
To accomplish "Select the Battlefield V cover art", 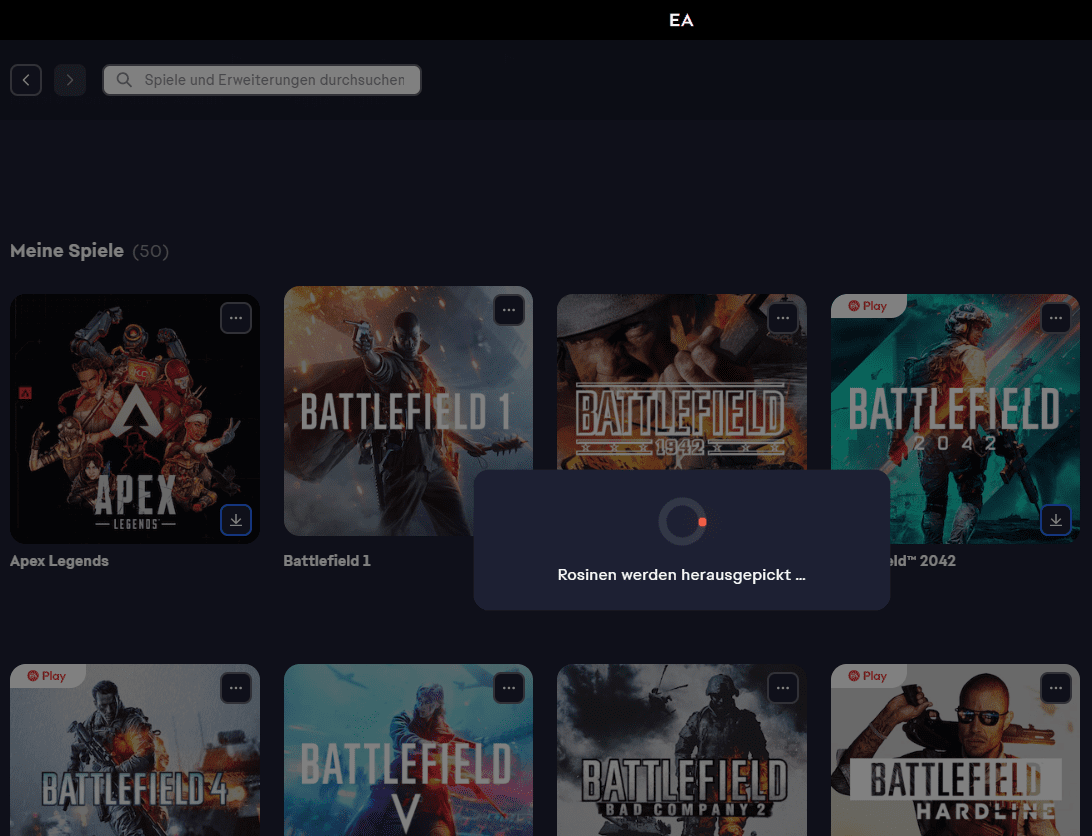I will 408,750.
